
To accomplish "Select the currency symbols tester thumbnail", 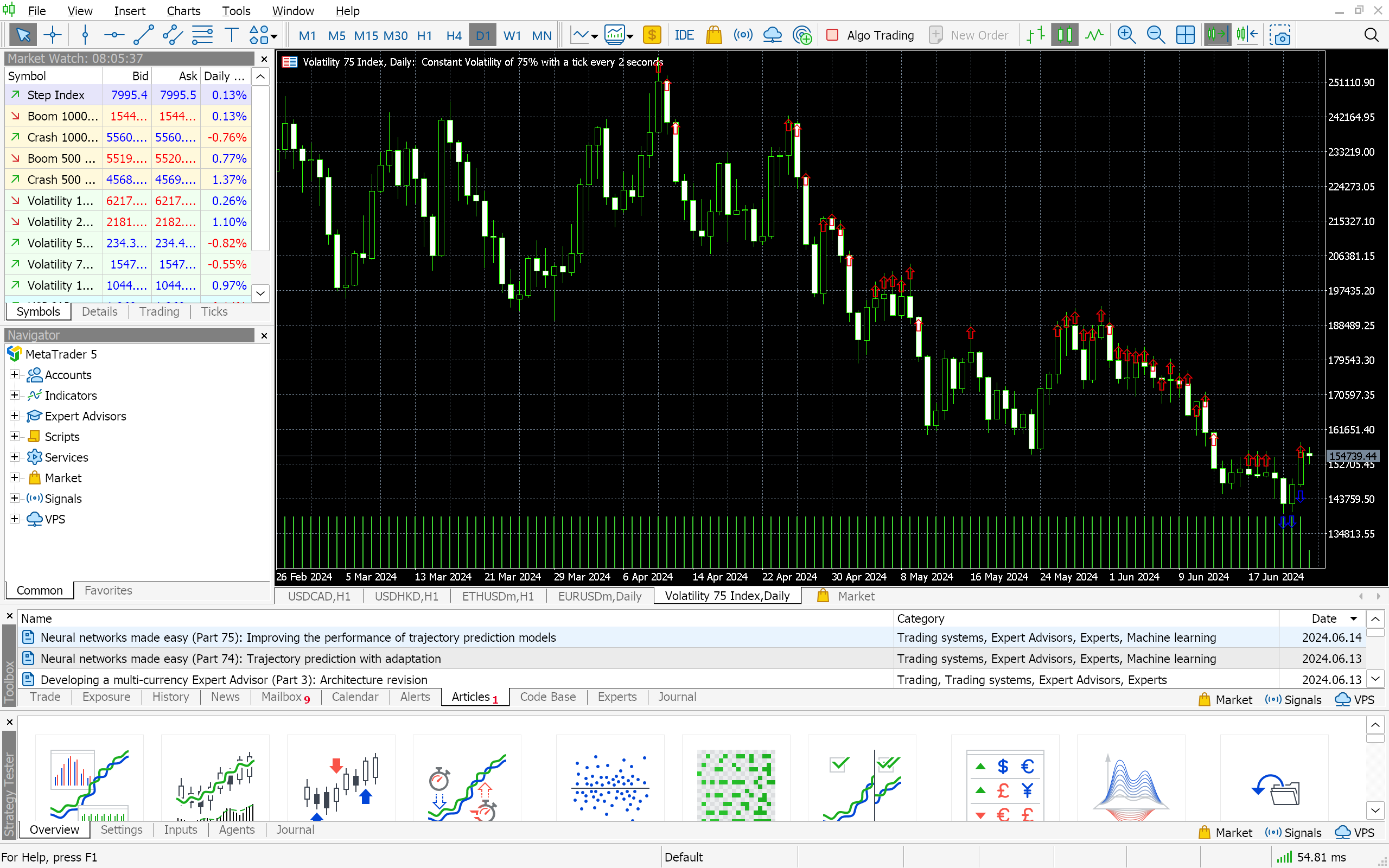I will tap(1005, 778).
